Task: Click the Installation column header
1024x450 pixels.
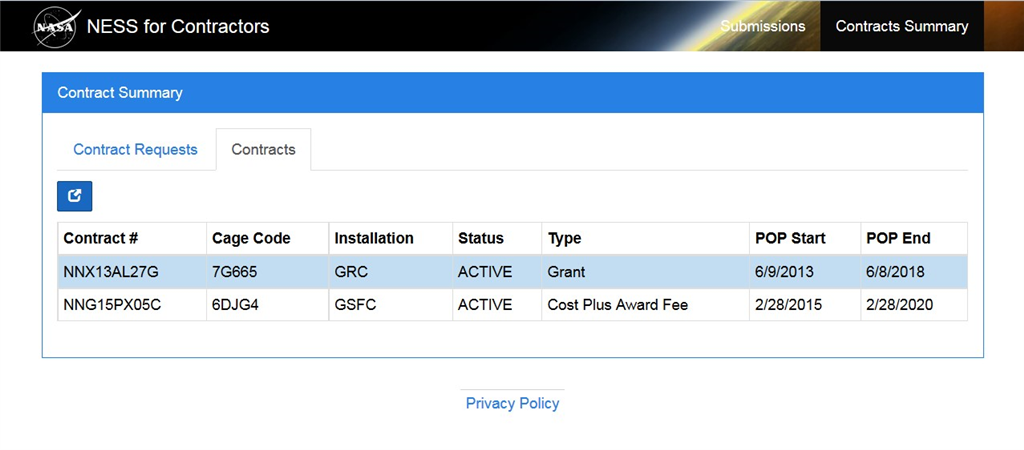Action: (374, 238)
